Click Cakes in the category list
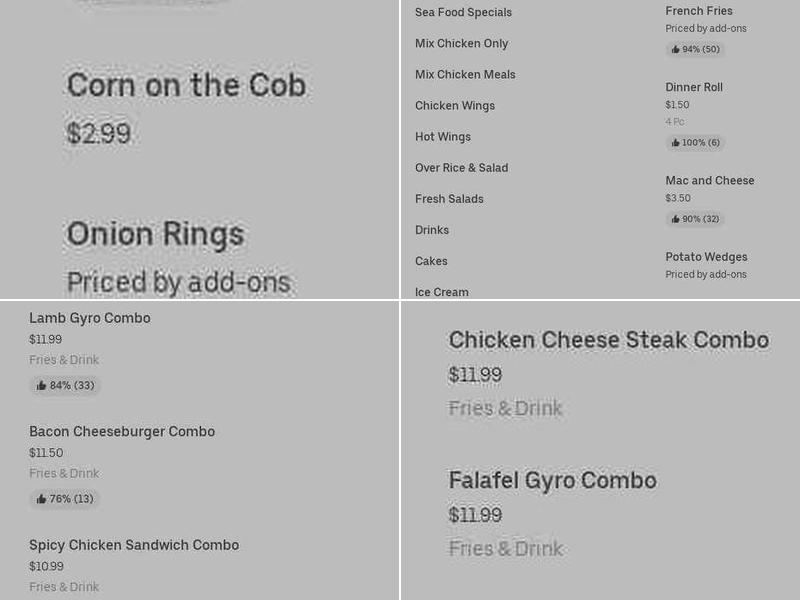 click(431, 261)
